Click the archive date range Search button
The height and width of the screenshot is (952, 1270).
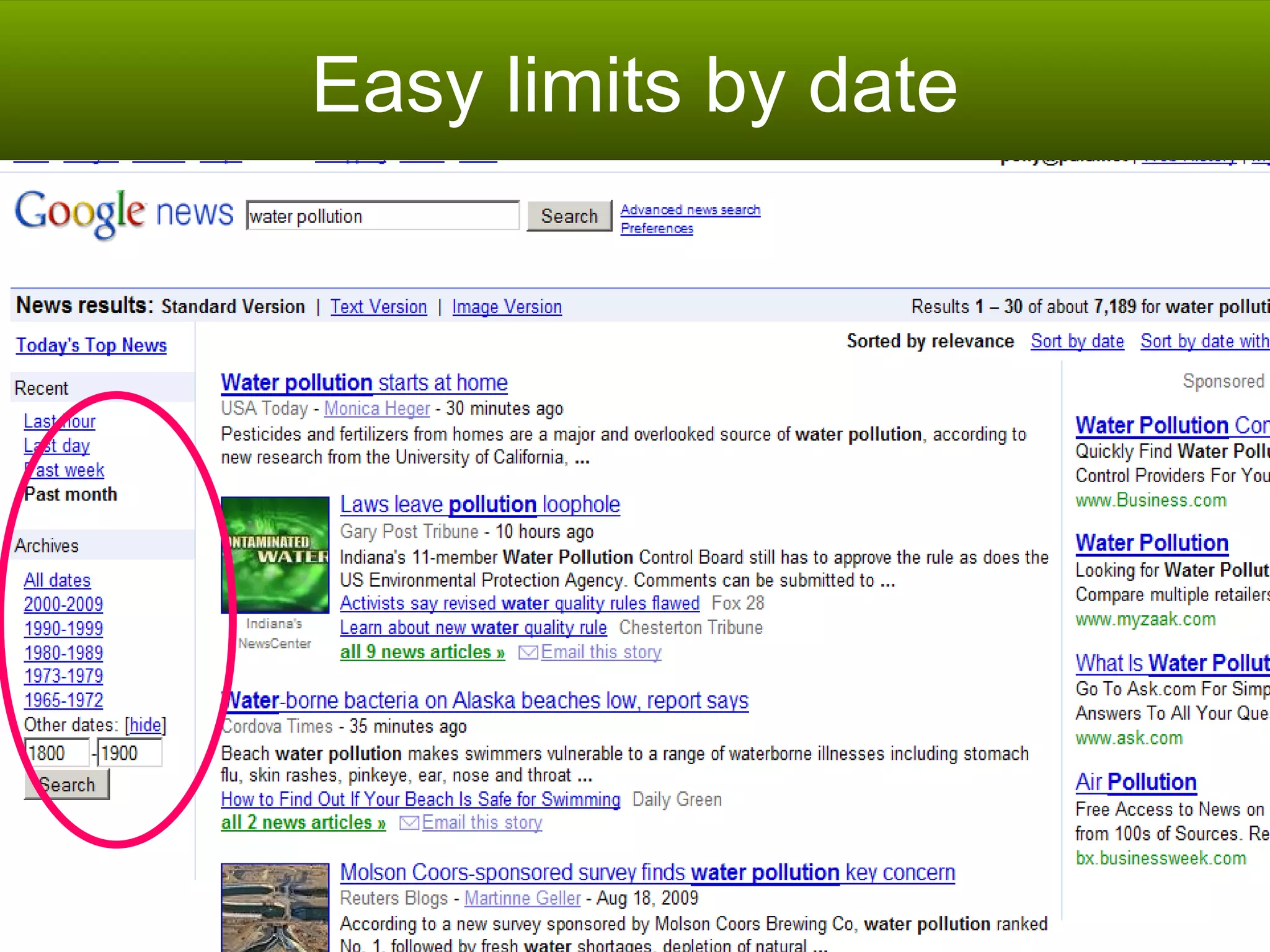point(67,785)
